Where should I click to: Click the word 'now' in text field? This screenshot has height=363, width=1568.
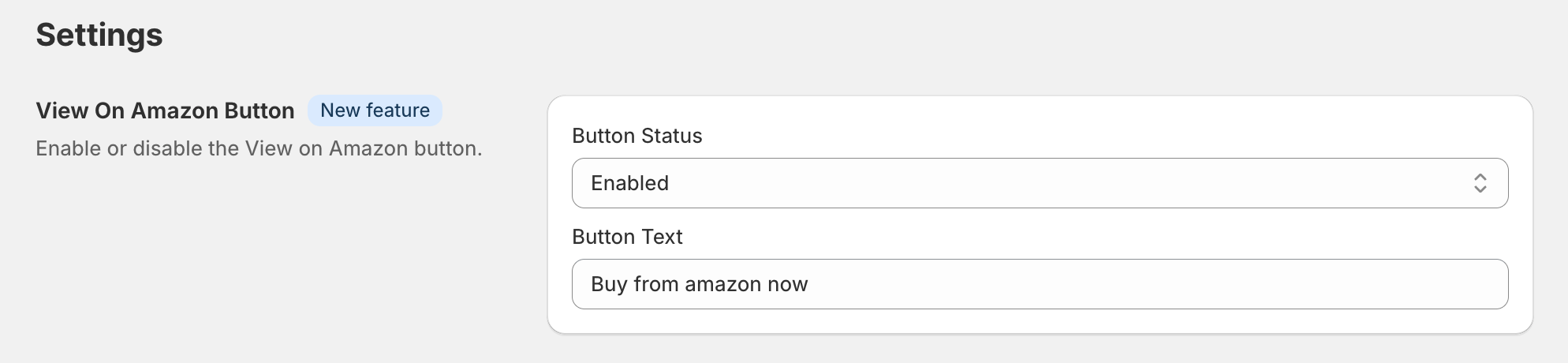click(x=787, y=284)
